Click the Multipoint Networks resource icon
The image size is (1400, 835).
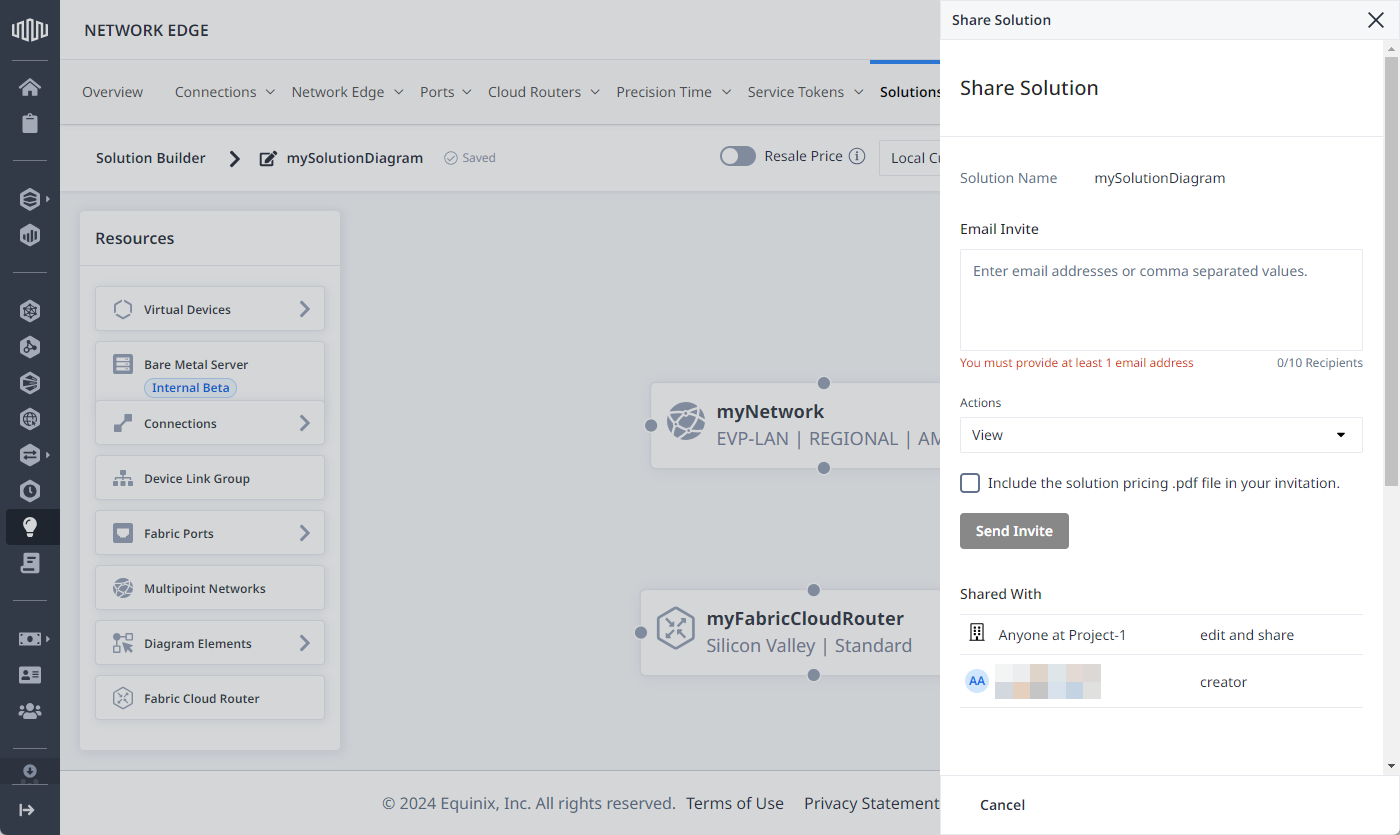point(123,588)
